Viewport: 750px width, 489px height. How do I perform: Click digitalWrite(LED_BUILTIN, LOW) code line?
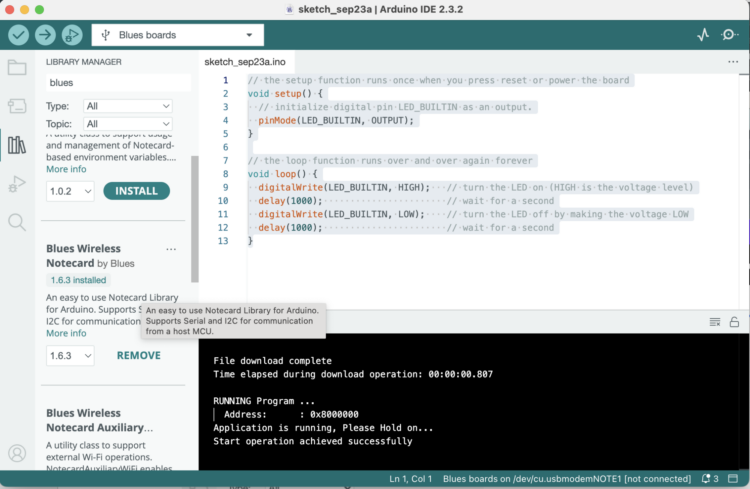point(341,214)
